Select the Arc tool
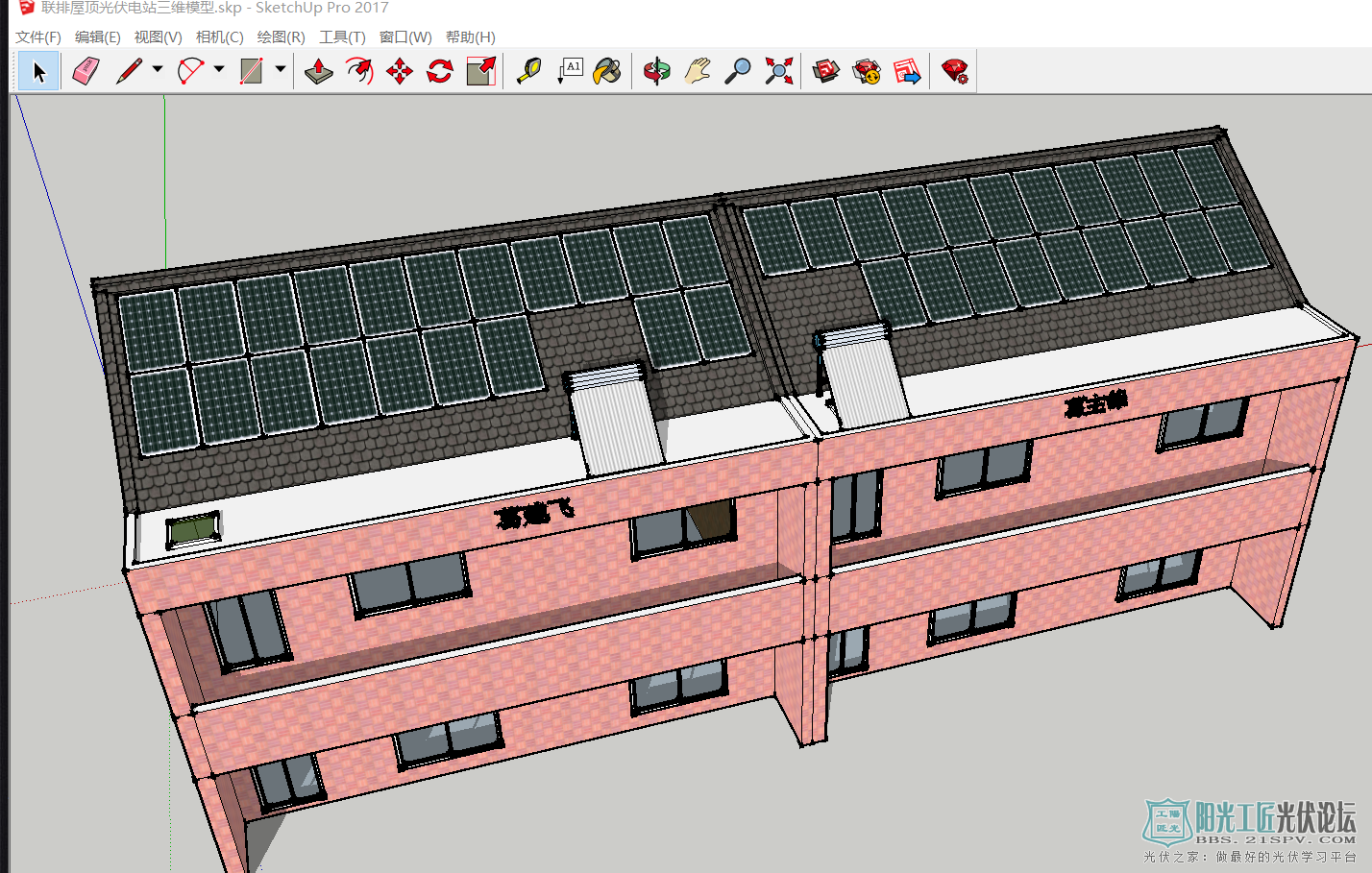This screenshot has height=873, width=1372. pos(190,71)
